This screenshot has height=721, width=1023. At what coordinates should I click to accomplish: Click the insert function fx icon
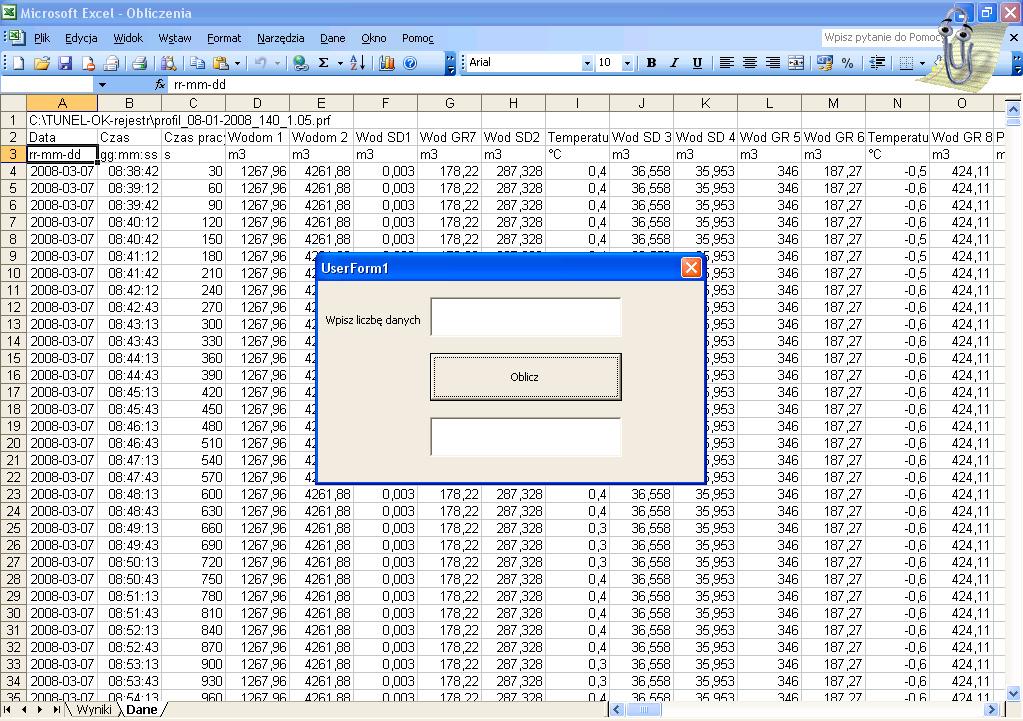pyautogui.click(x=160, y=84)
